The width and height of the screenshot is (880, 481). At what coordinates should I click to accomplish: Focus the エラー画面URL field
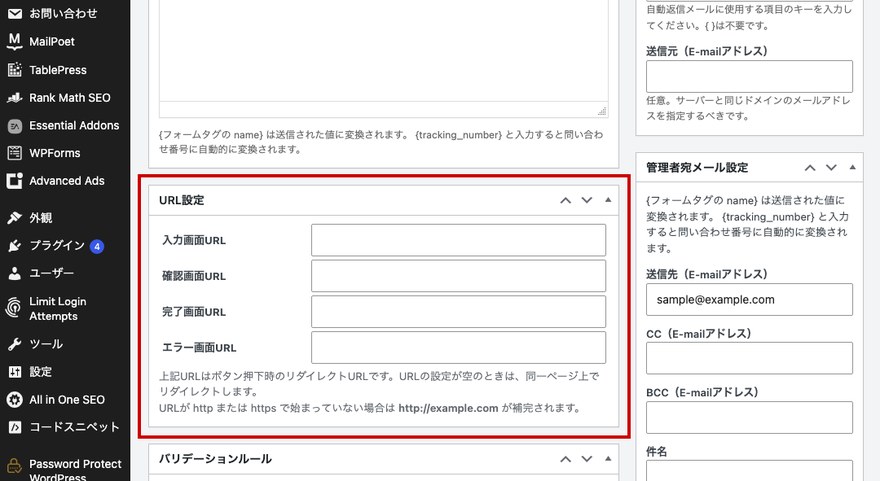(459, 347)
